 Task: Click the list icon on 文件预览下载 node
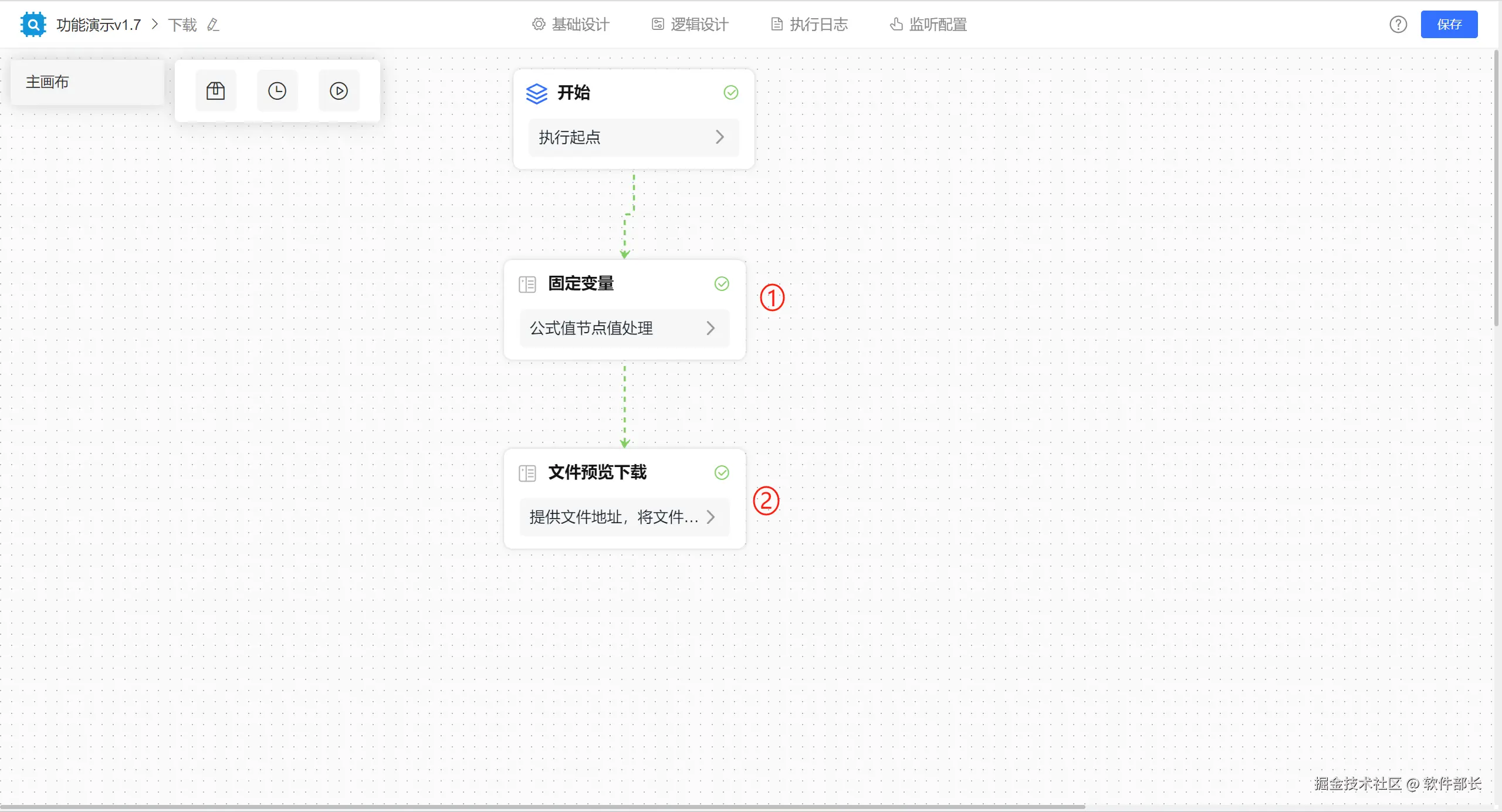[527, 473]
